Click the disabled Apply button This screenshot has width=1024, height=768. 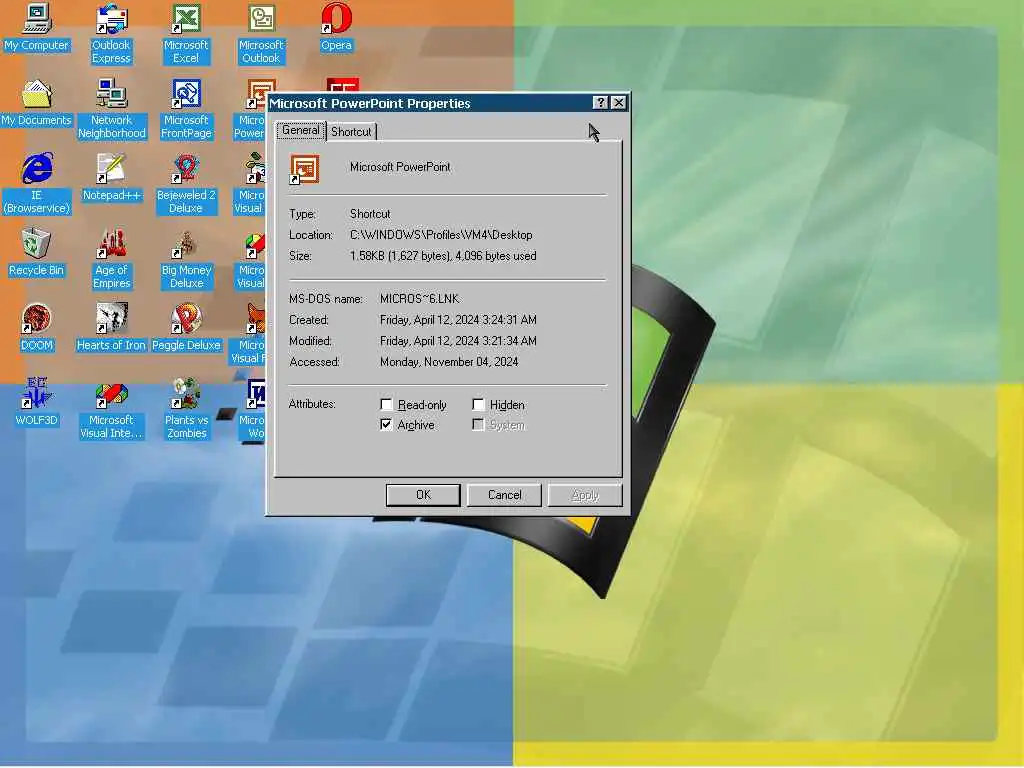pyautogui.click(x=584, y=495)
